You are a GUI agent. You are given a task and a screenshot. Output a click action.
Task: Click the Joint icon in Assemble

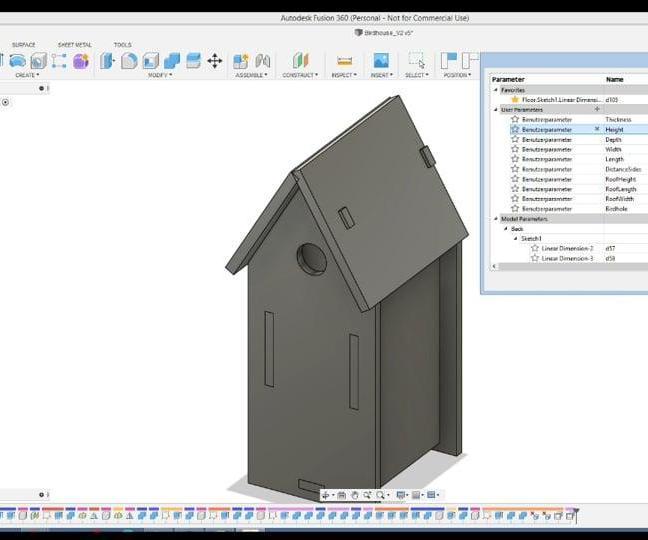click(x=262, y=61)
